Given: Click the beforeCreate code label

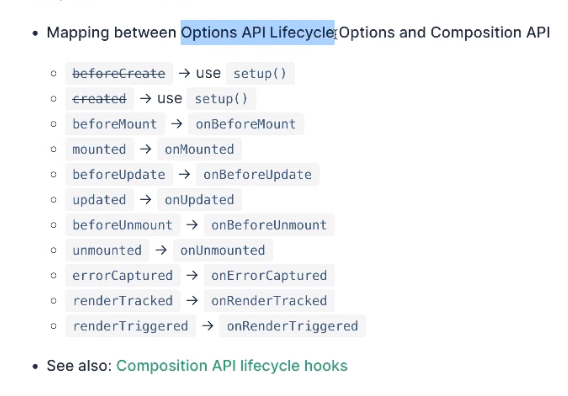Looking at the screenshot, I should click(x=119, y=74).
